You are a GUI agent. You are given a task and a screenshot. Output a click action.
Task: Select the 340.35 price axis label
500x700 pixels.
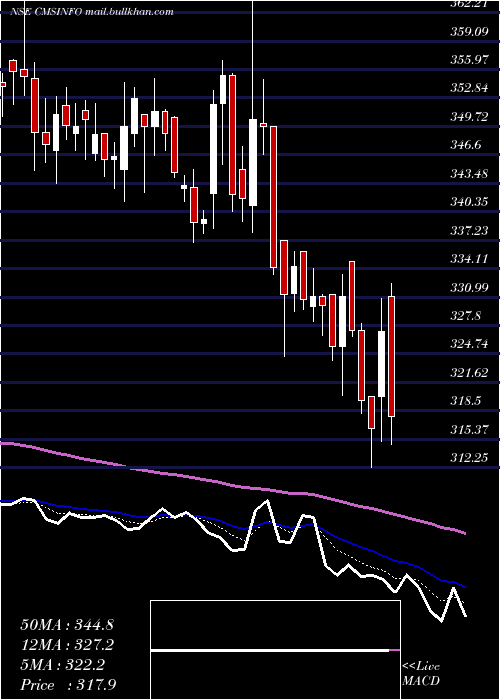[x=469, y=202]
